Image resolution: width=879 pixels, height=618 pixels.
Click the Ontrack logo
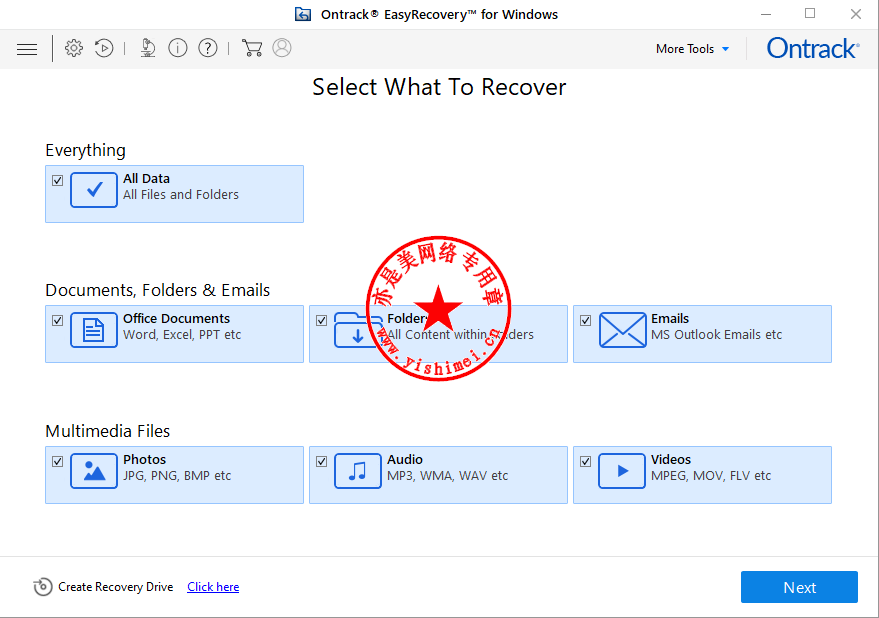pos(812,48)
